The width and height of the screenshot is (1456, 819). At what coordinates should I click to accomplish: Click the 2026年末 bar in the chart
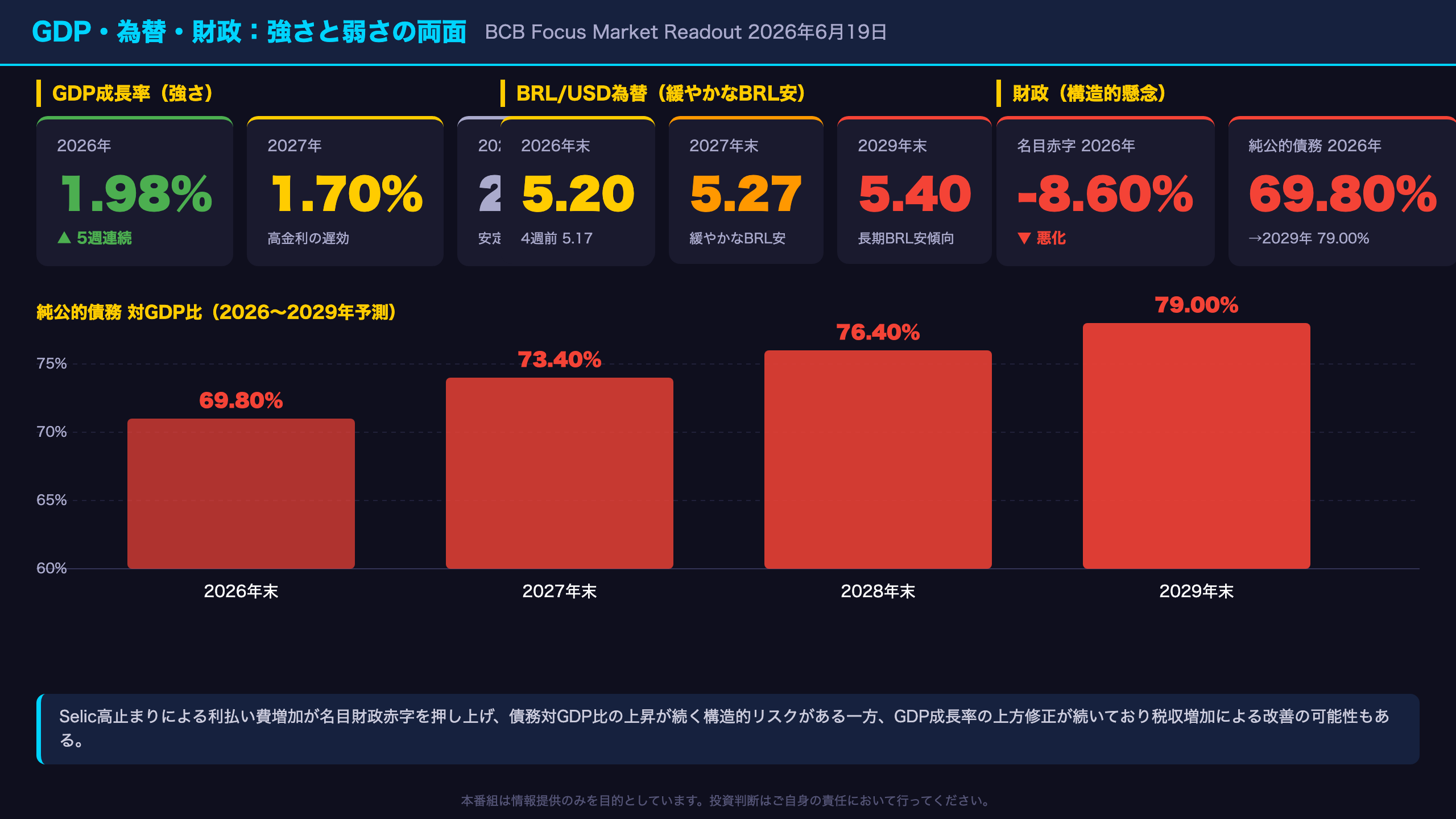pyautogui.click(x=241, y=494)
